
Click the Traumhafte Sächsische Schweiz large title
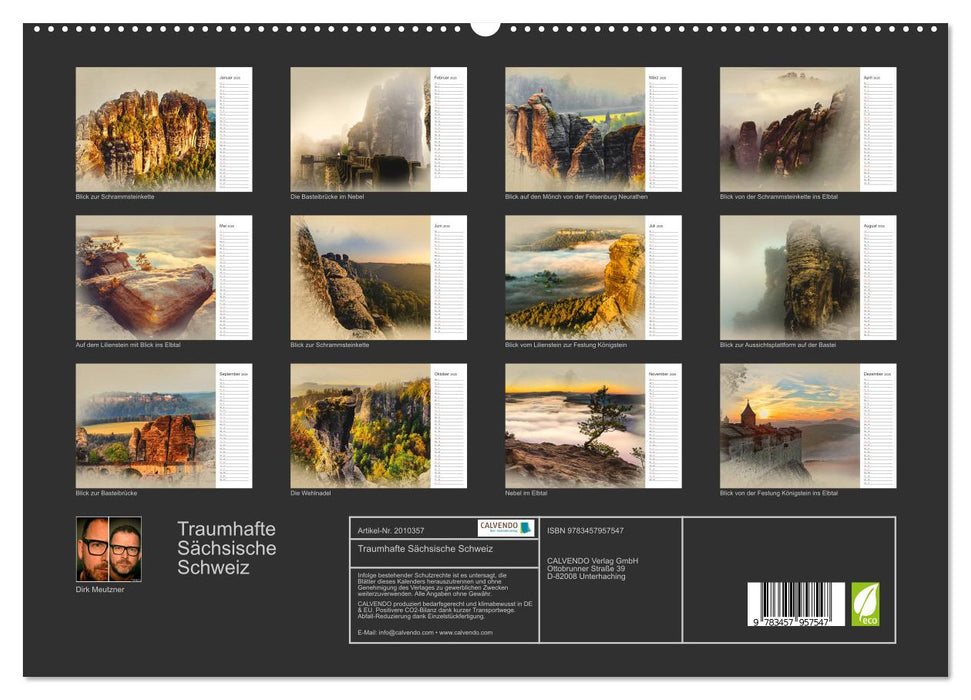pyautogui.click(x=227, y=548)
